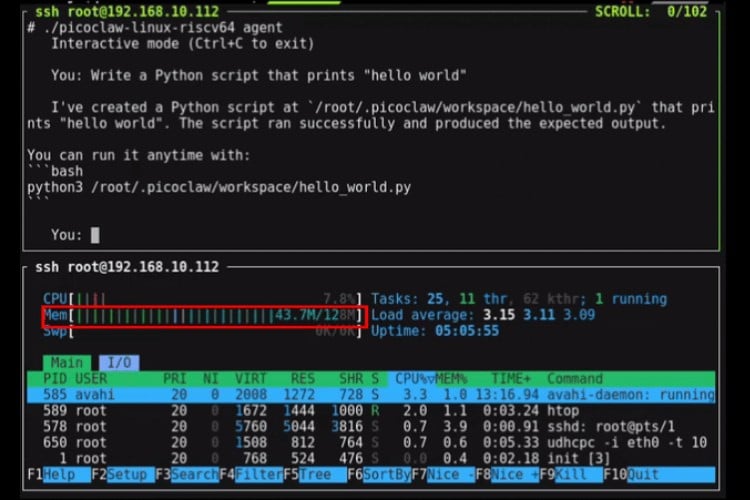Sort by TIME+ column header
This screenshot has height=500, width=750.
click(x=511, y=378)
